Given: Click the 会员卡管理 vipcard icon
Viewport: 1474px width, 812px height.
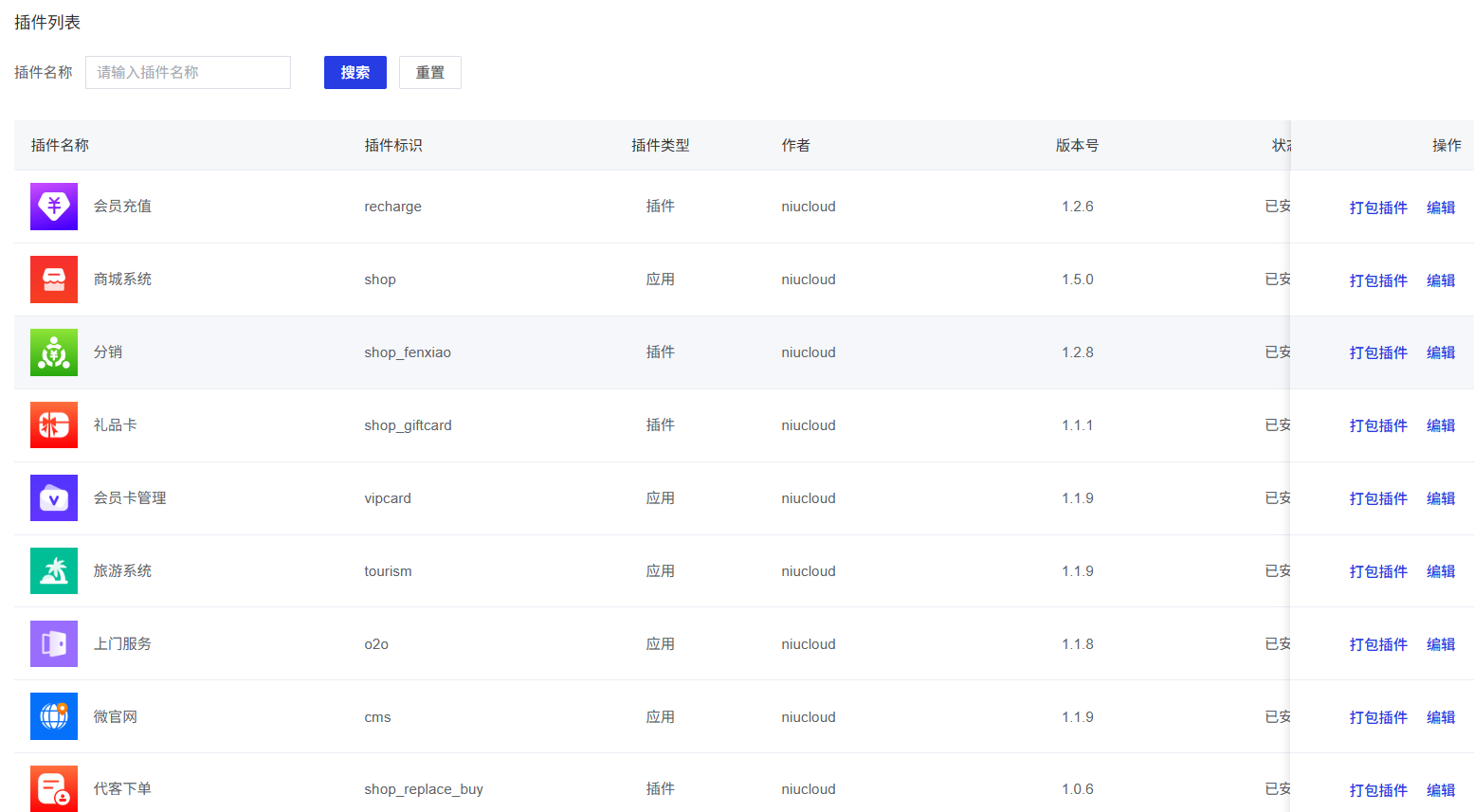Looking at the screenshot, I should (x=54, y=498).
